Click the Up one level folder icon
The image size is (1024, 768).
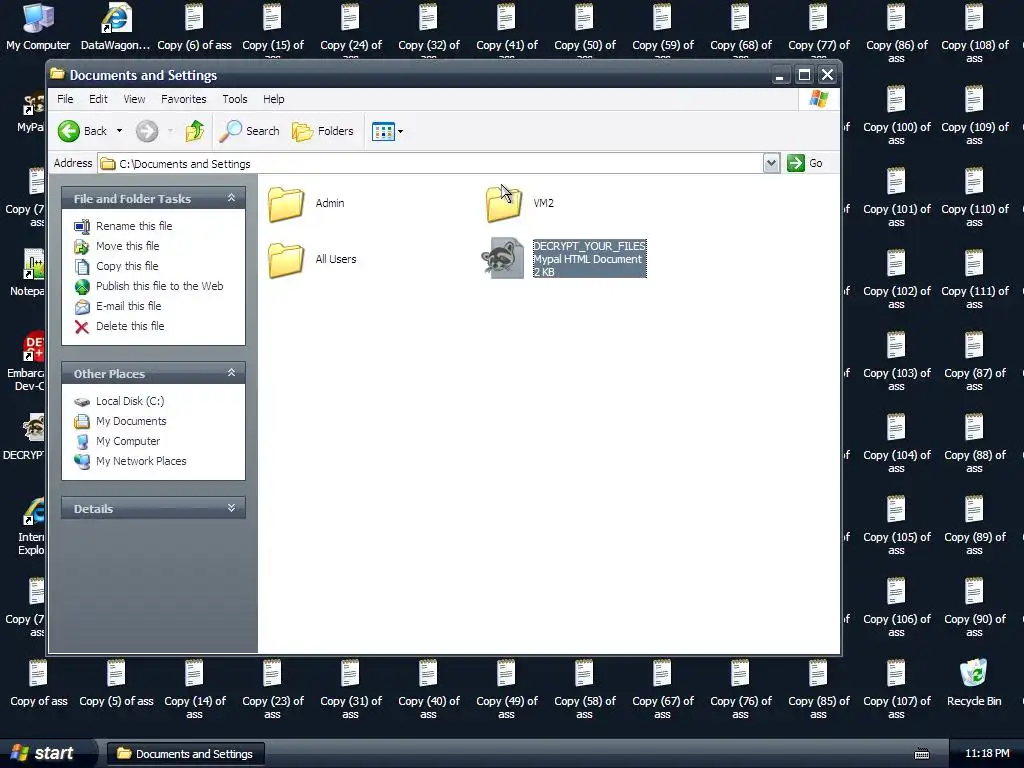click(194, 131)
